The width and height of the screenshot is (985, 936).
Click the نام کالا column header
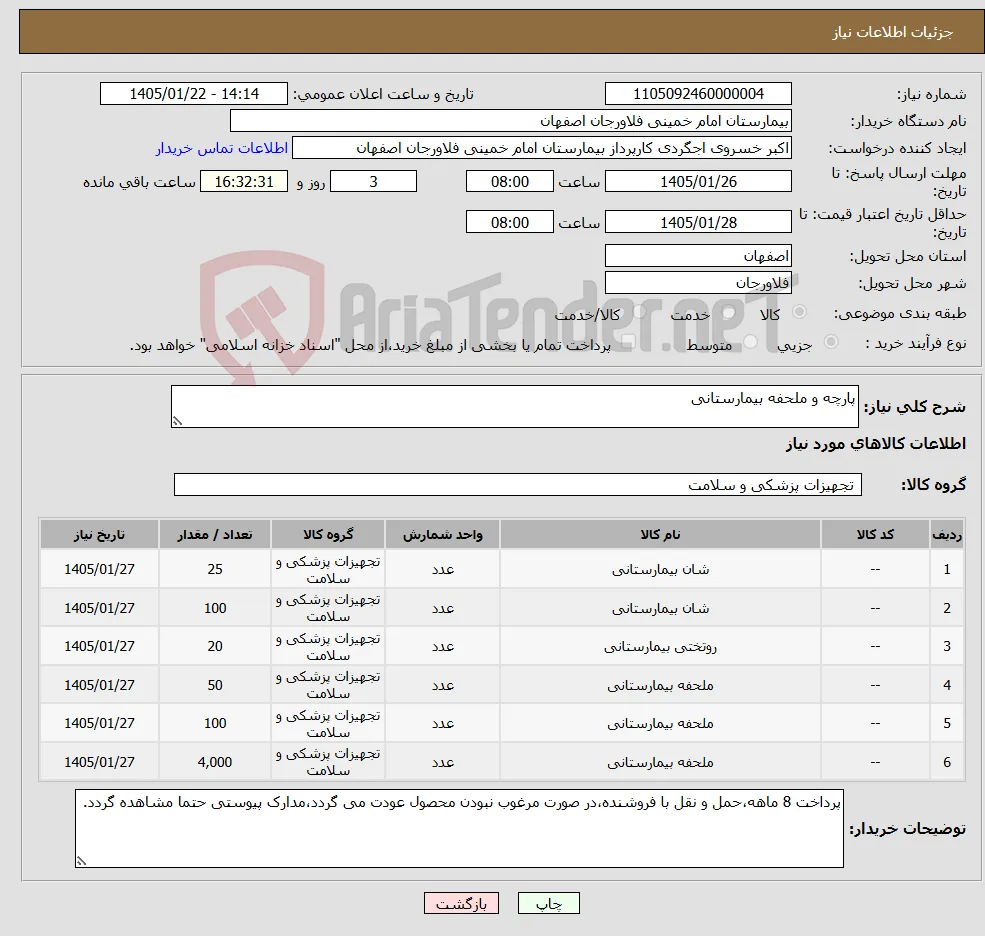point(660,534)
